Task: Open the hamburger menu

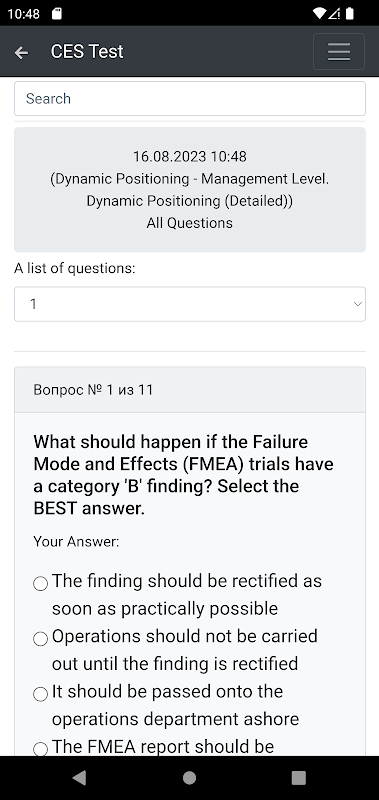Action: click(339, 52)
